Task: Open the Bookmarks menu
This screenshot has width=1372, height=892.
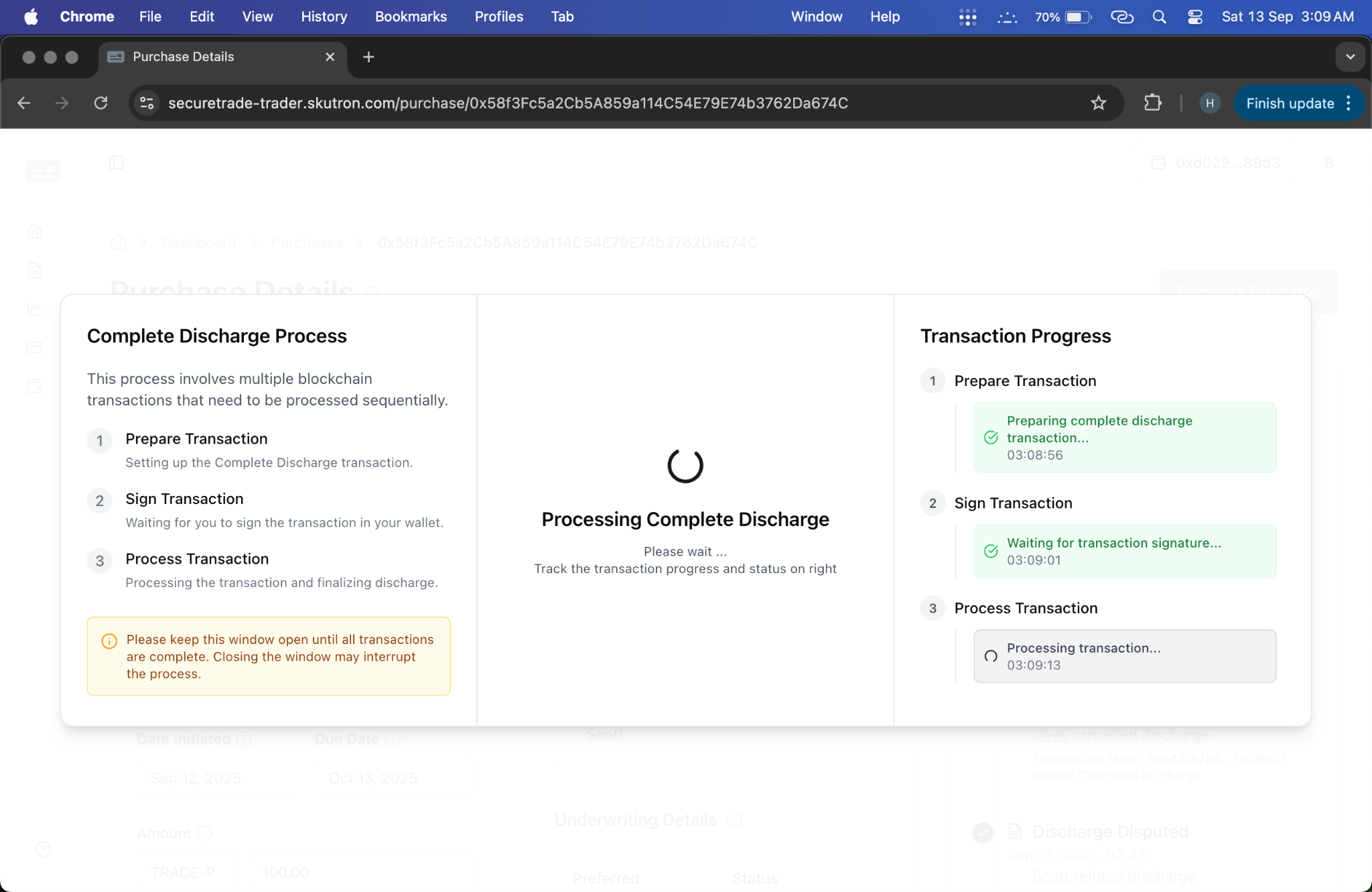Action: (411, 17)
